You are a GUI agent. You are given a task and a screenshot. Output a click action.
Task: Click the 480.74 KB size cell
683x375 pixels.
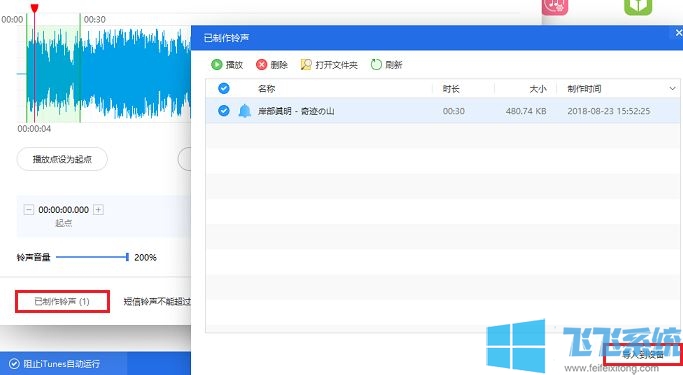[x=526, y=111]
